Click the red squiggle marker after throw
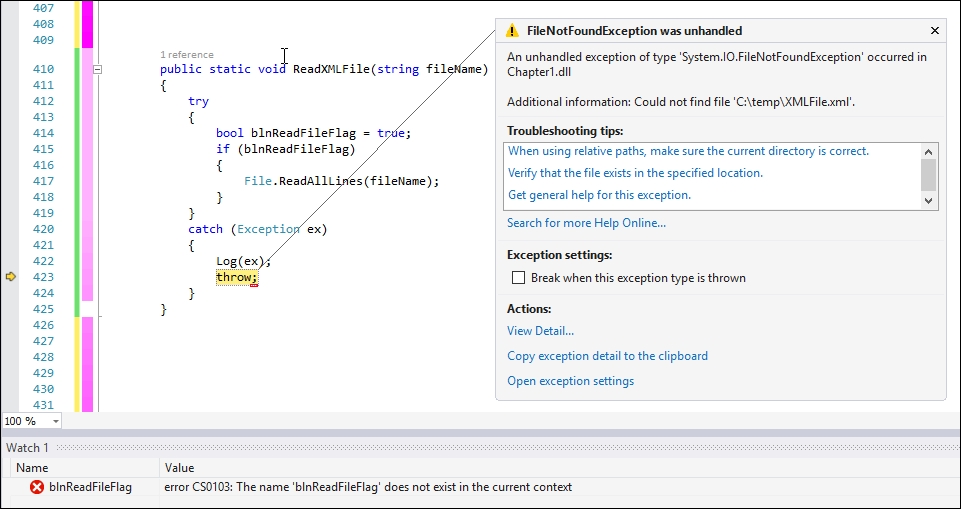Image resolution: width=961 pixels, height=509 pixels. coord(254,285)
